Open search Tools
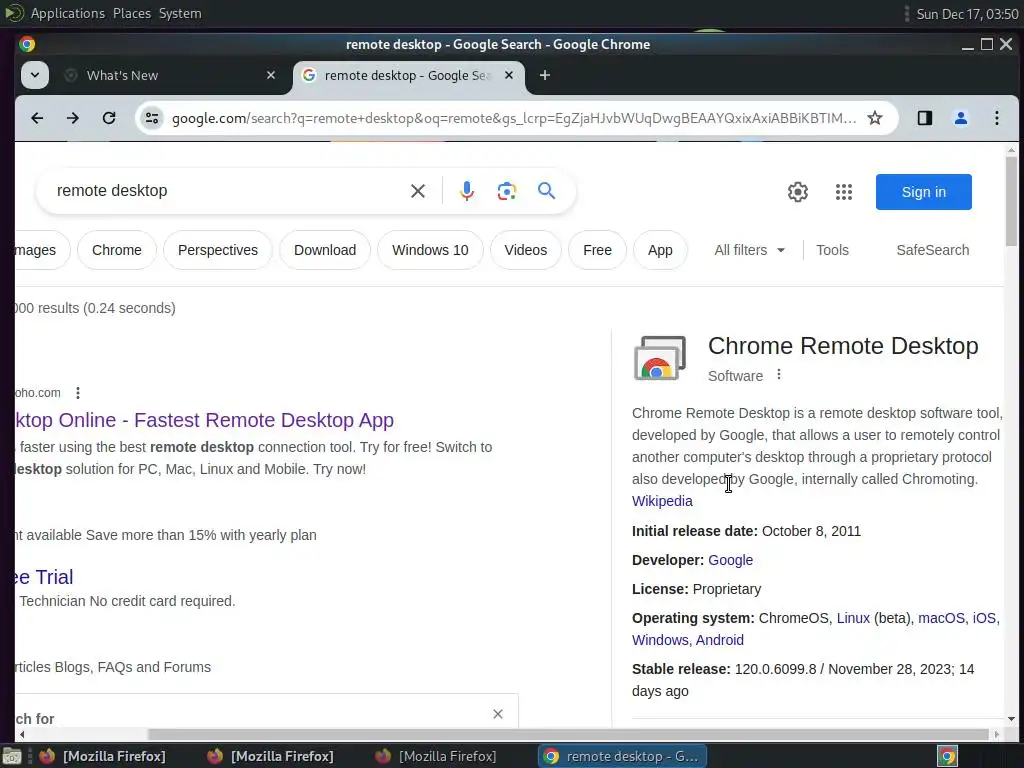This screenshot has width=1024, height=768. pyautogui.click(x=833, y=250)
